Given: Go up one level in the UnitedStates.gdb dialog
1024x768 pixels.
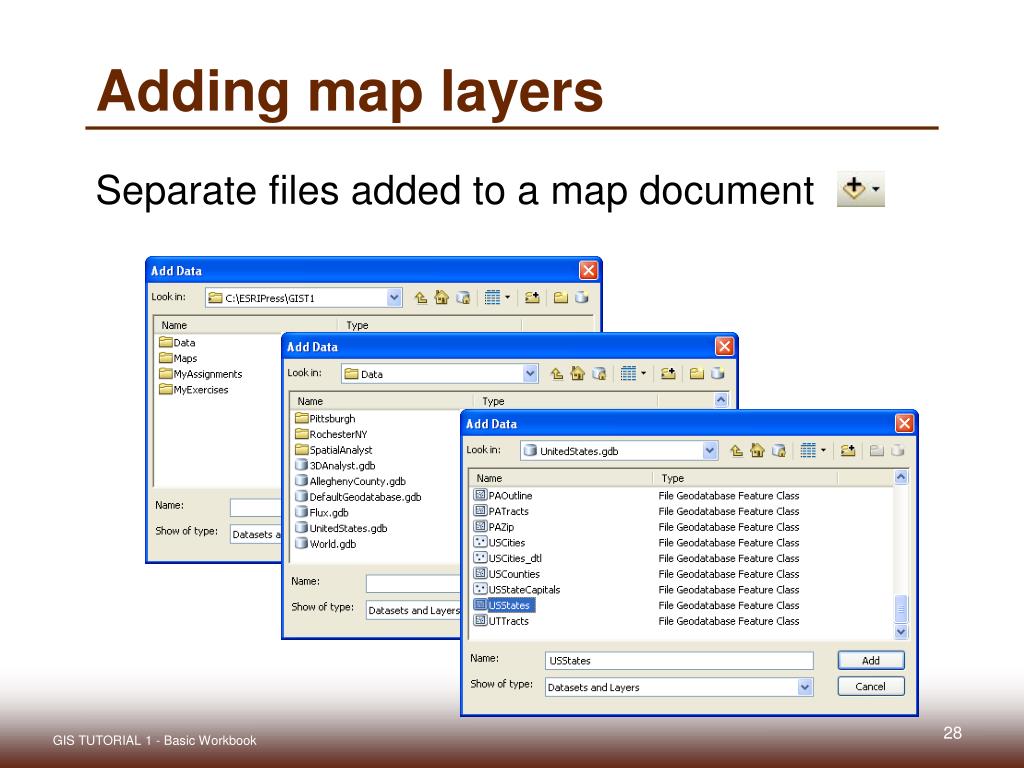Looking at the screenshot, I should tap(737, 451).
